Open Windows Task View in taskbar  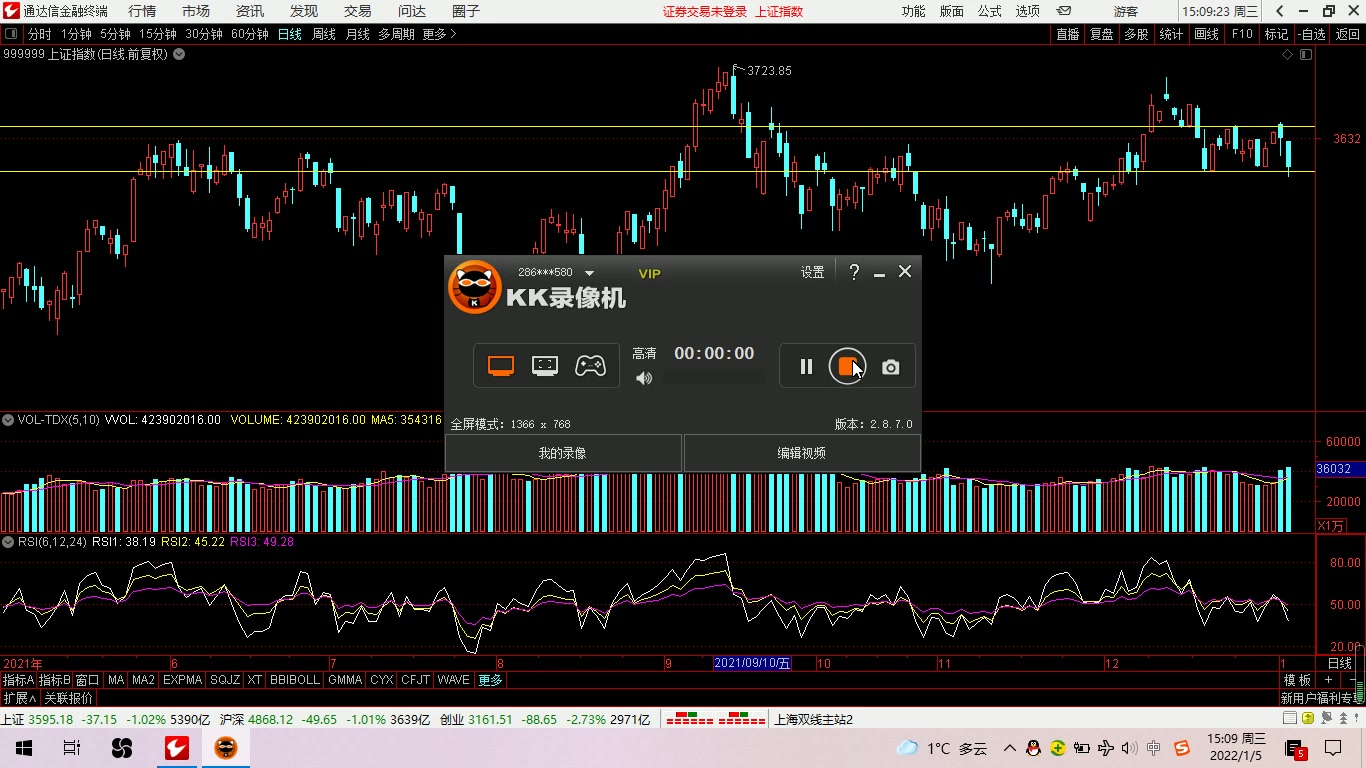click(x=71, y=748)
